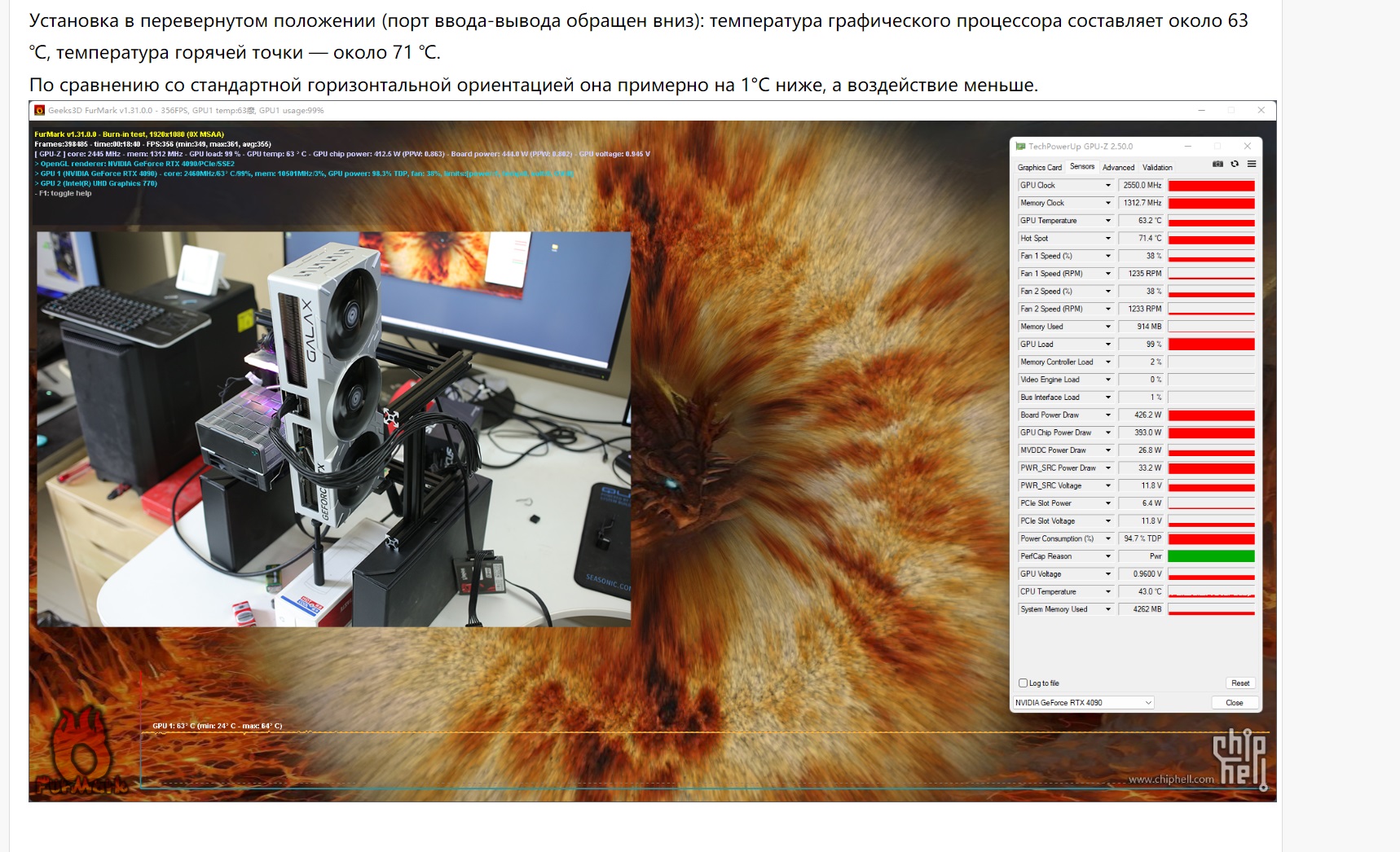Open the NVIDIA GeForce RTX 4090 device dropdown

(x=1084, y=703)
